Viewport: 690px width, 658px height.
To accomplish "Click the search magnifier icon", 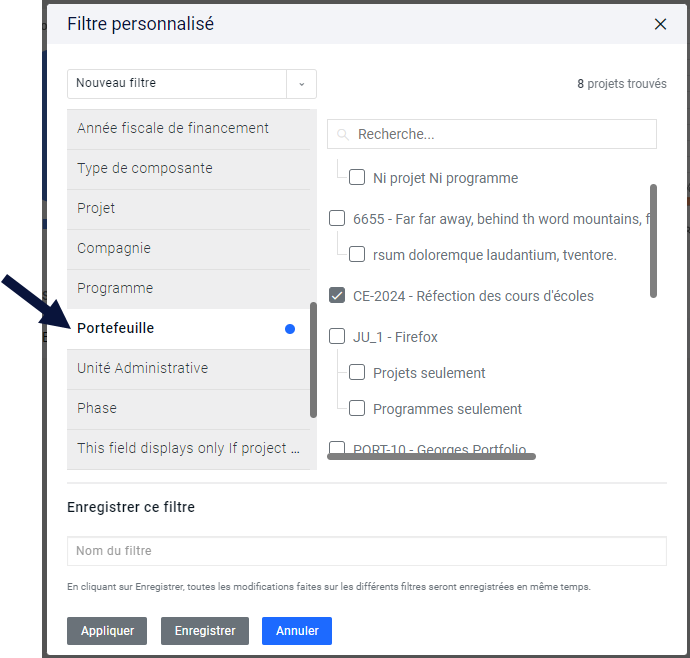I will [343, 134].
